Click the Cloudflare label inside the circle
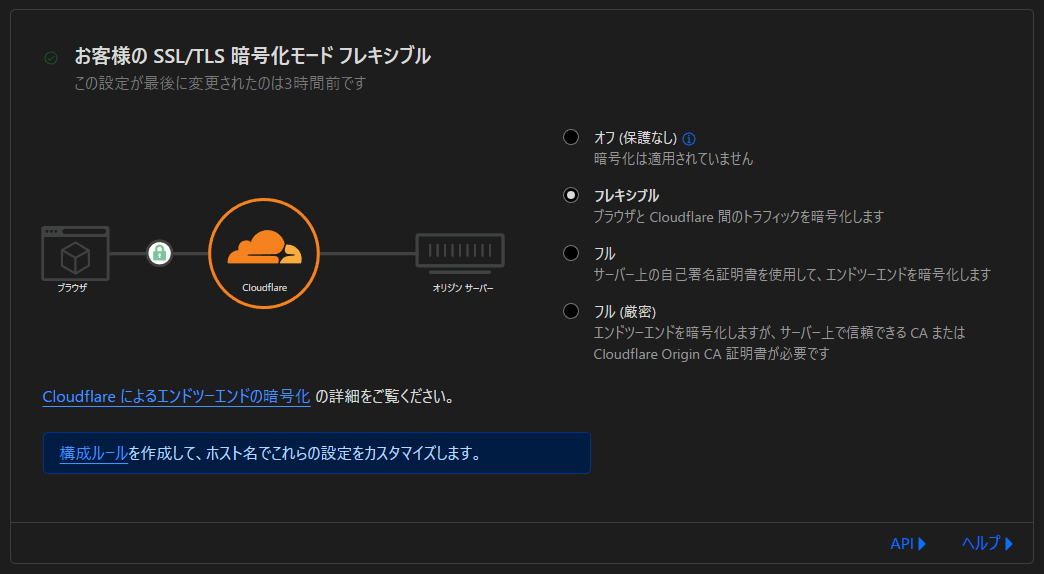This screenshot has height=574, width=1044. pos(264,288)
